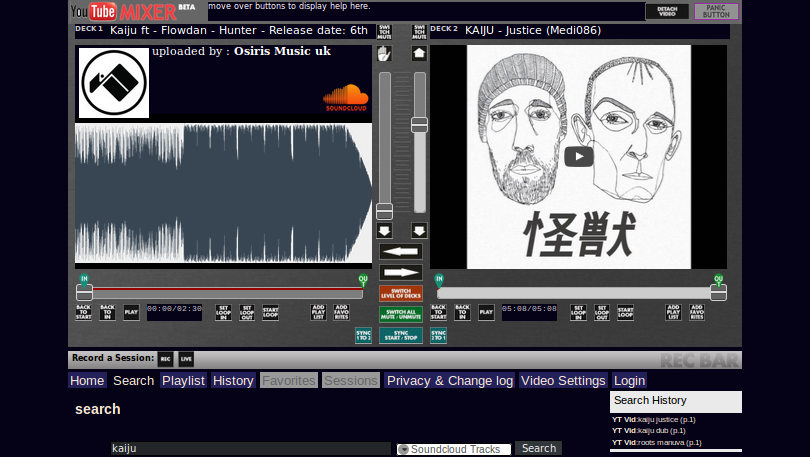Click Deck 1 volume fader handle
Viewport: 810px width, 457px height.
(384, 211)
